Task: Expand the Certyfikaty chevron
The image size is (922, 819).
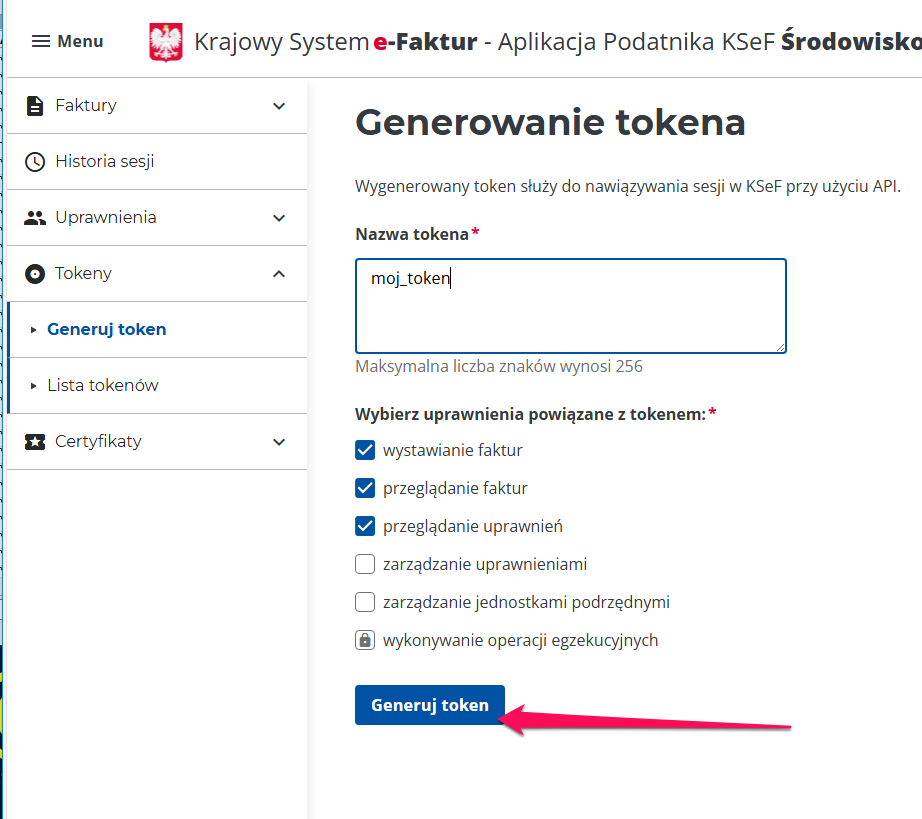Action: pos(279,442)
